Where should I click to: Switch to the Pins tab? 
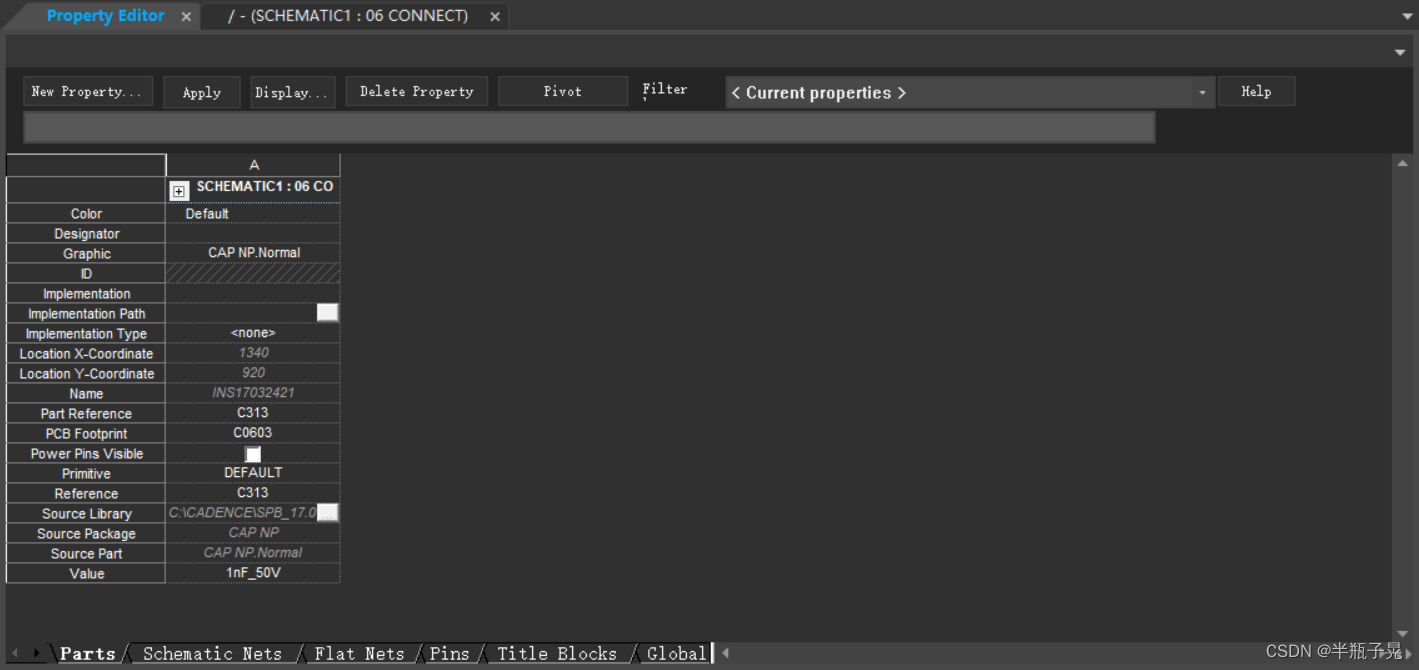tap(449, 654)
